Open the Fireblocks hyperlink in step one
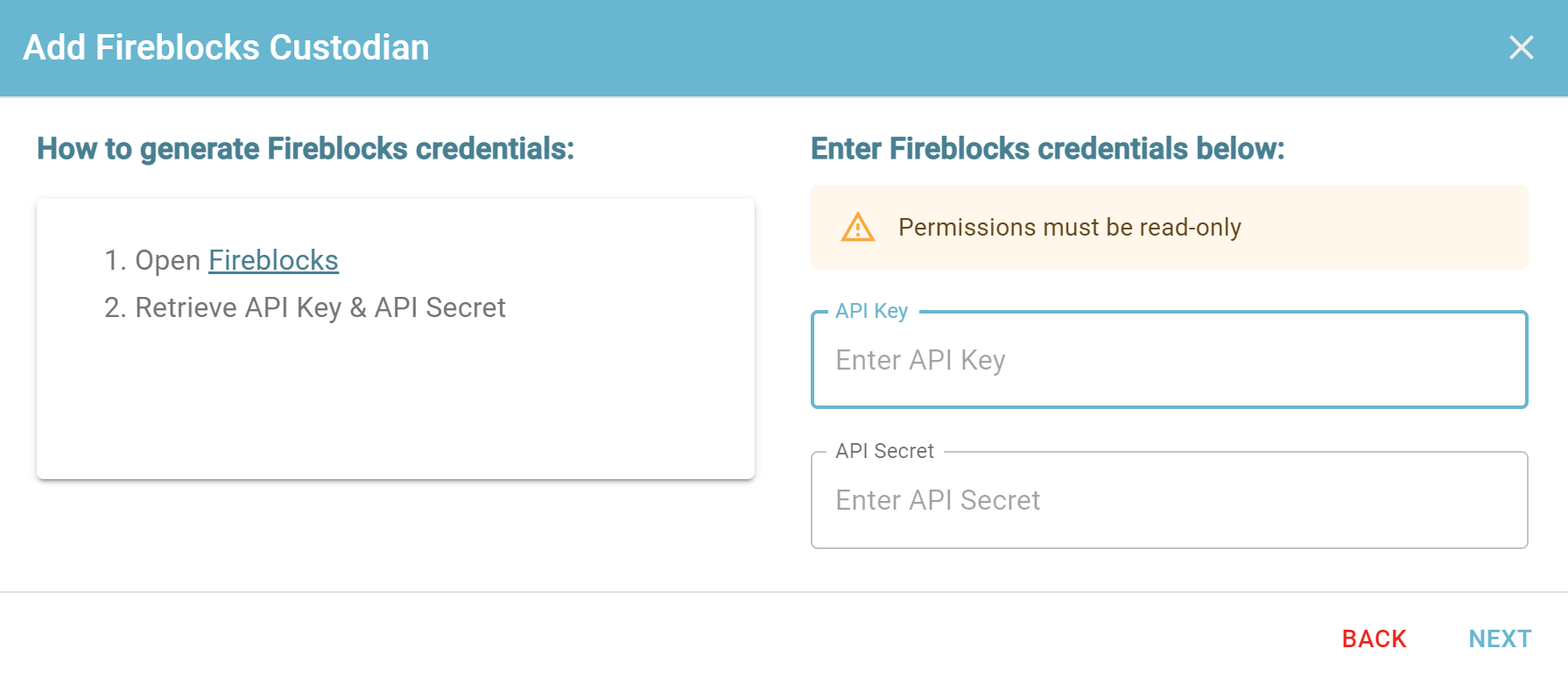Screen dimensions: 1568x677 click(273, 260)
